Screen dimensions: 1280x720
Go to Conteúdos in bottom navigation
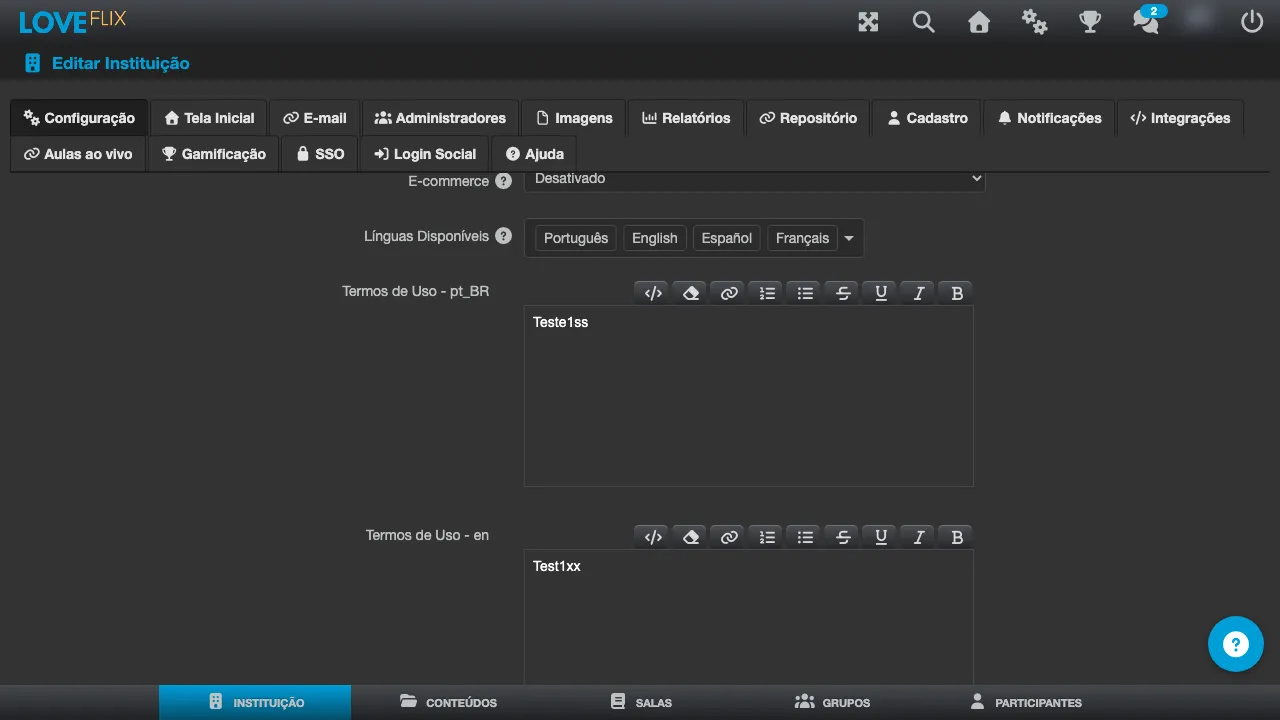click(x=448, y=702)
